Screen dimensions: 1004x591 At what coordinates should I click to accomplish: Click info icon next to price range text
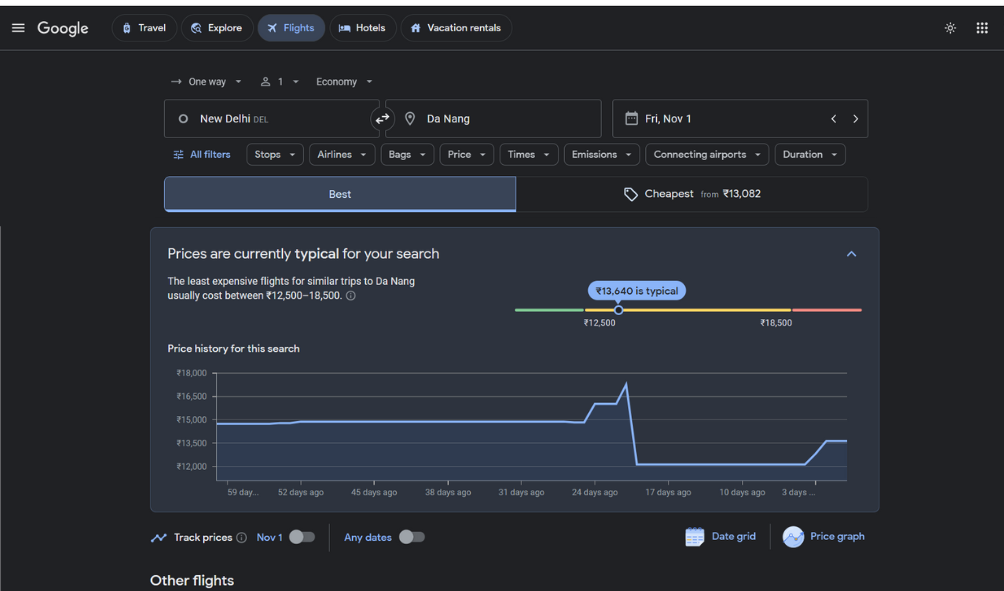pos(351,296)
